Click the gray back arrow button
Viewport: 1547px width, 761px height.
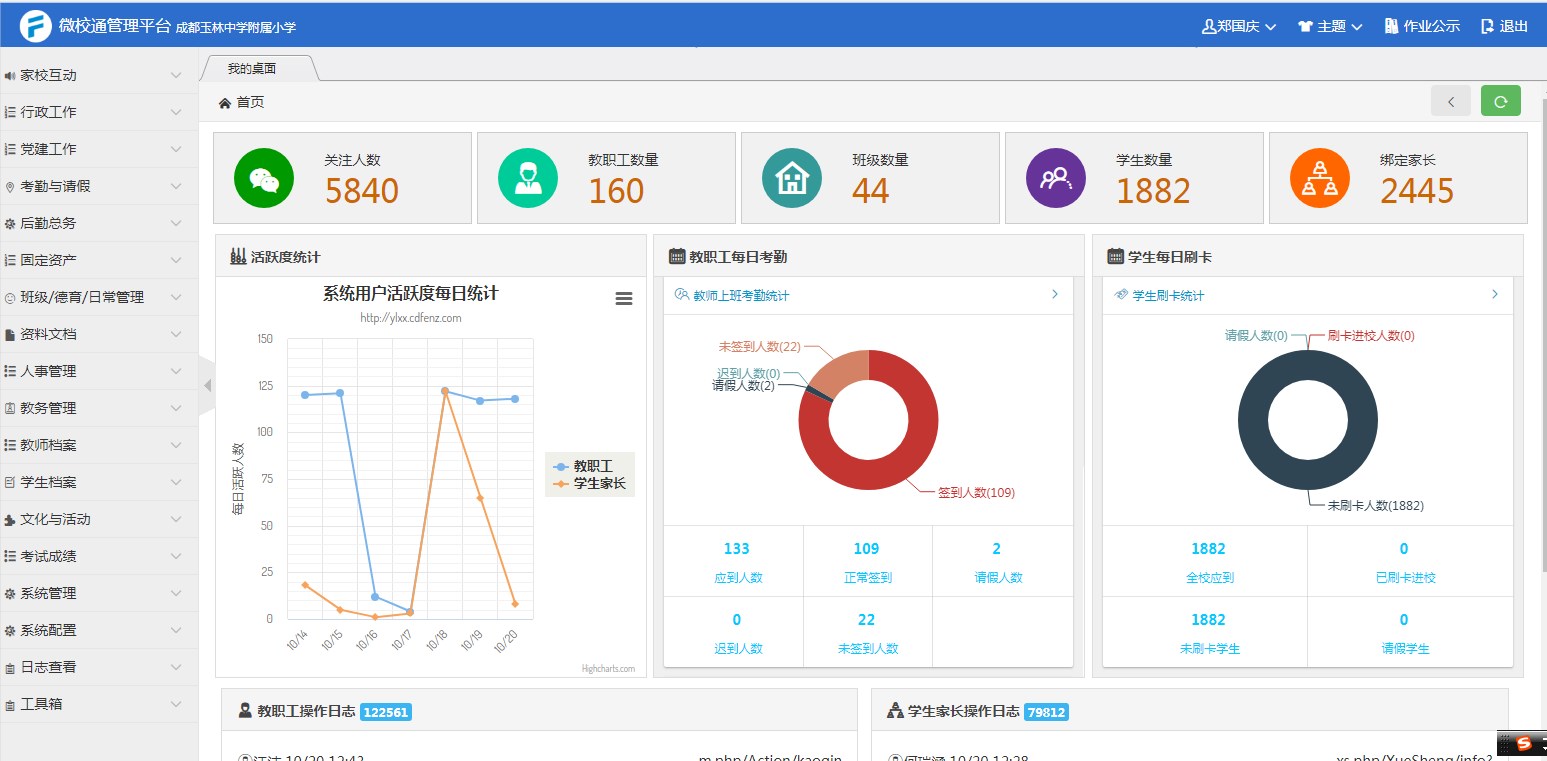point(1450,101)
